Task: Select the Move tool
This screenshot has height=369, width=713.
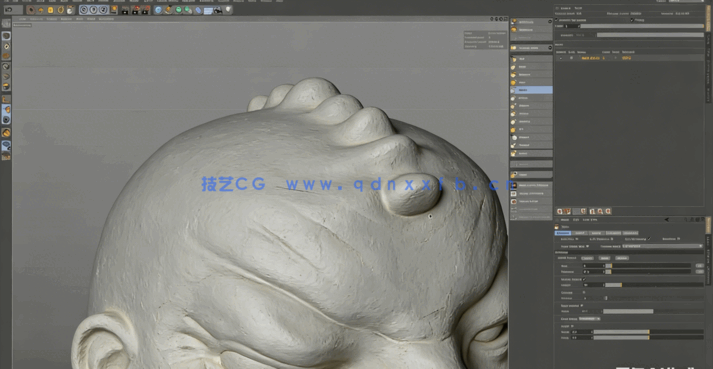Action: (40, 10)
